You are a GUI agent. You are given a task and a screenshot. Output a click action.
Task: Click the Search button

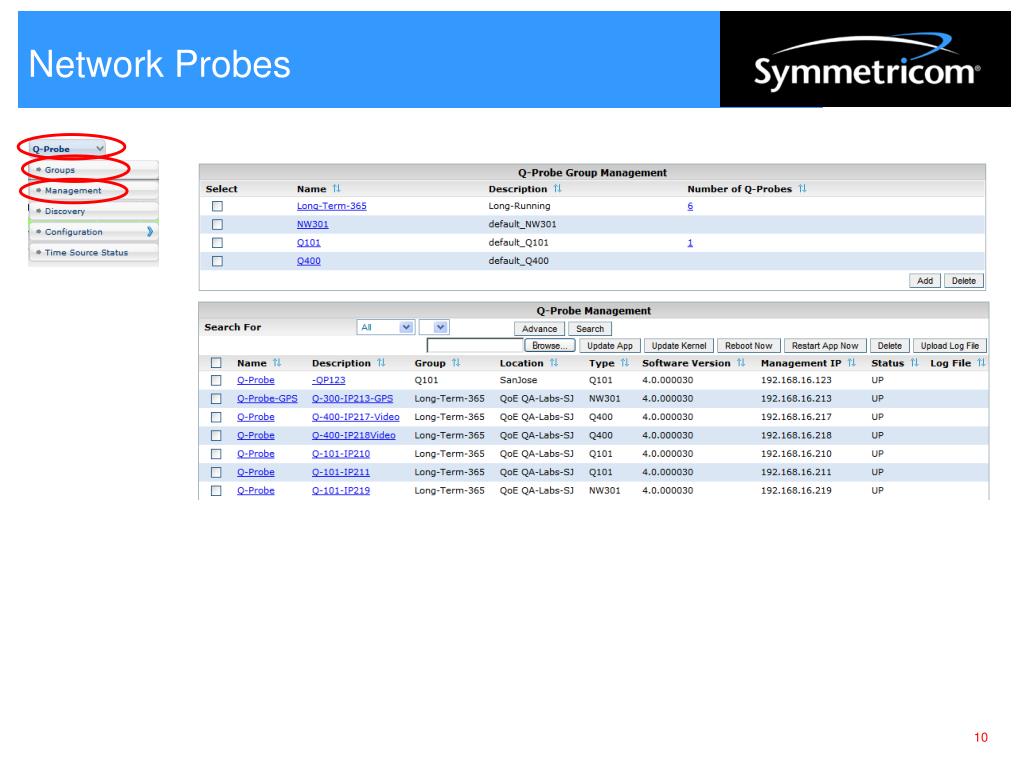point(590,329)
